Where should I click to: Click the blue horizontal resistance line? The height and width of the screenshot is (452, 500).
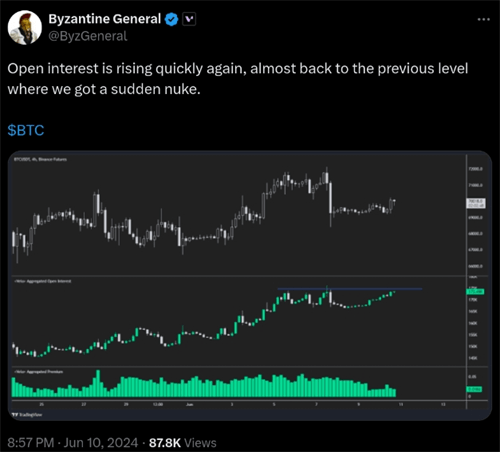(x=350, y=289)
